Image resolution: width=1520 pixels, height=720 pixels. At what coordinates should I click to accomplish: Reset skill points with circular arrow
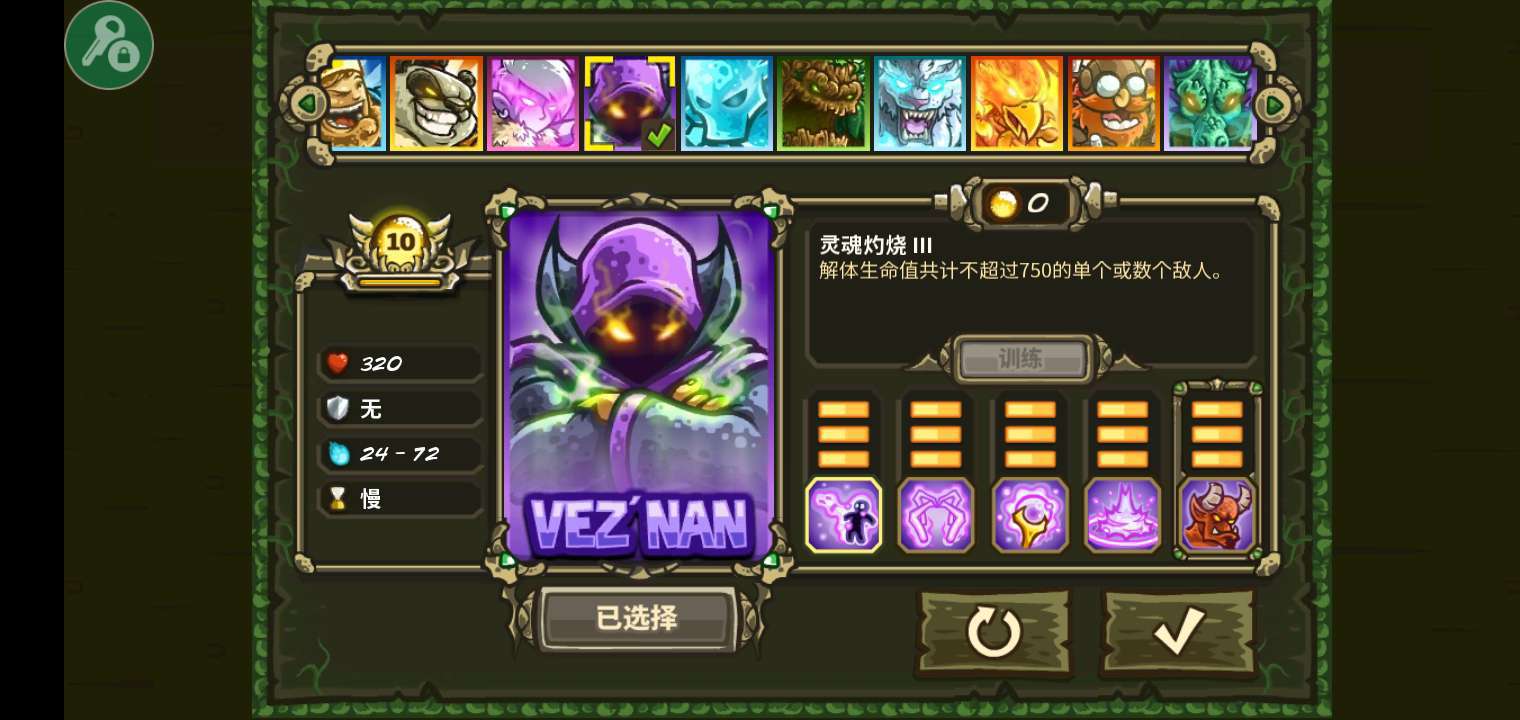coord(994,632)
